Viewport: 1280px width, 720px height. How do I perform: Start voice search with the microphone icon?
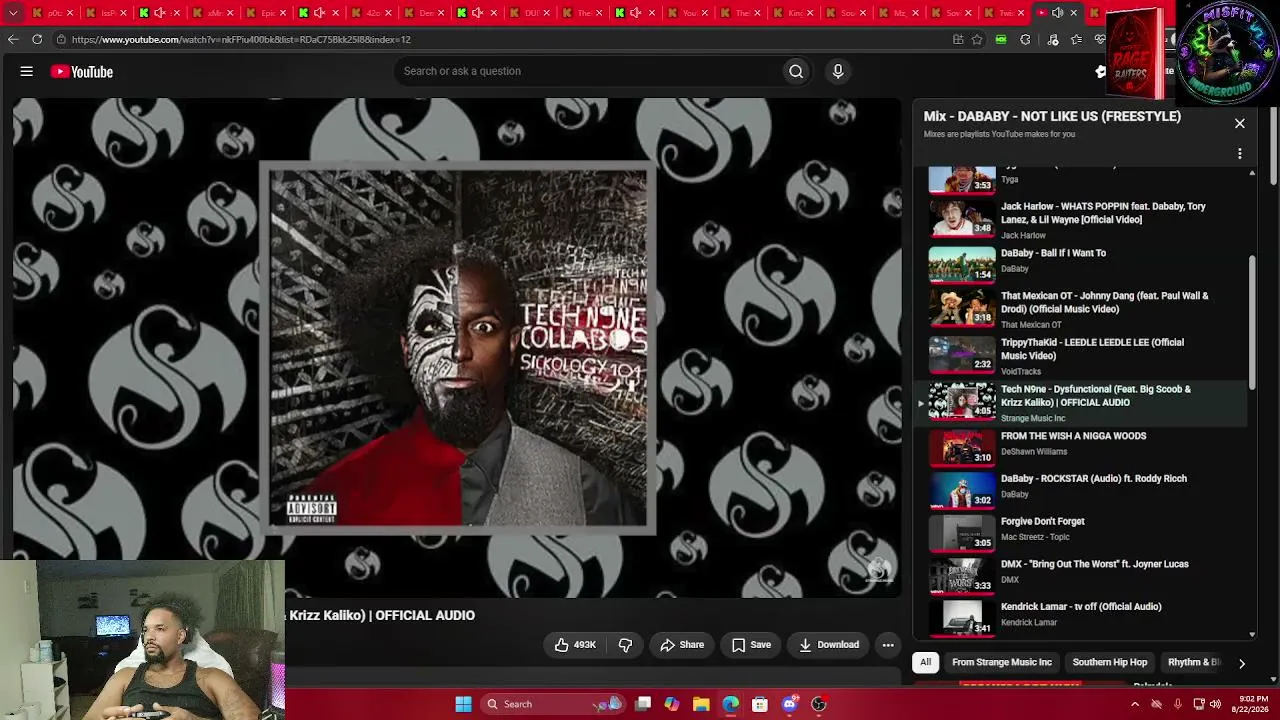tap(838, 71)
